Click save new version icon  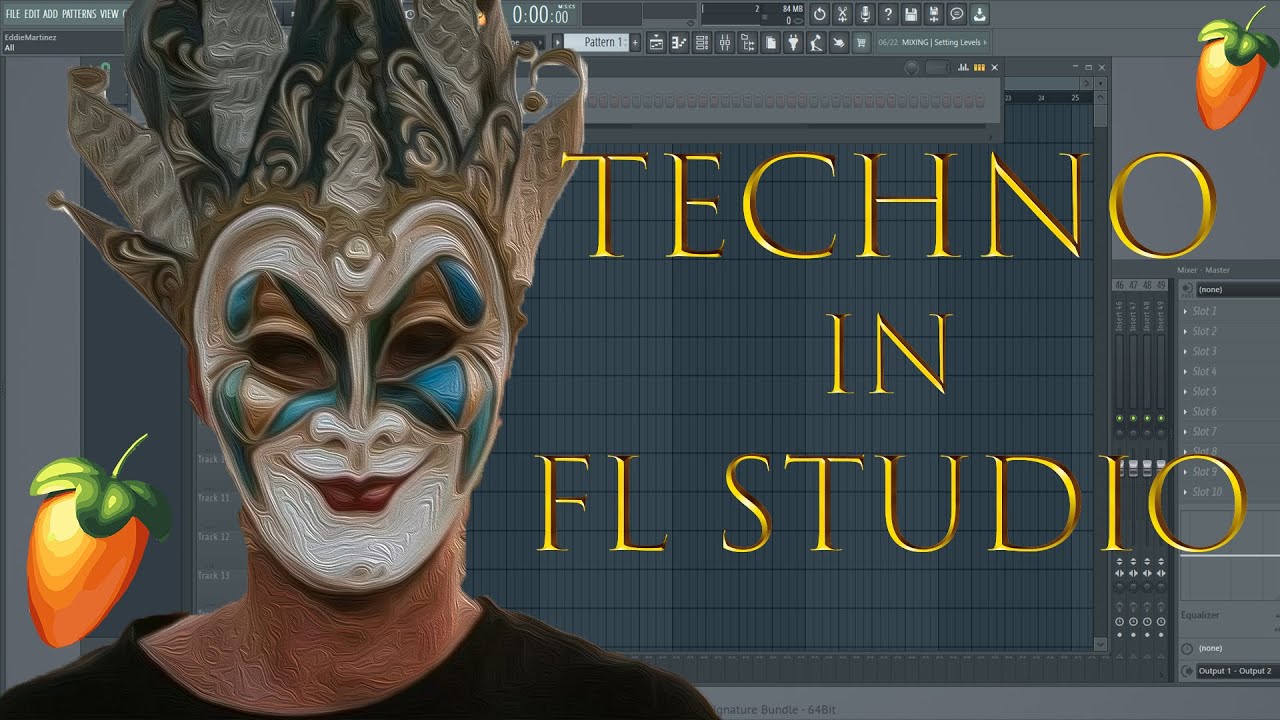coord(934,14)
